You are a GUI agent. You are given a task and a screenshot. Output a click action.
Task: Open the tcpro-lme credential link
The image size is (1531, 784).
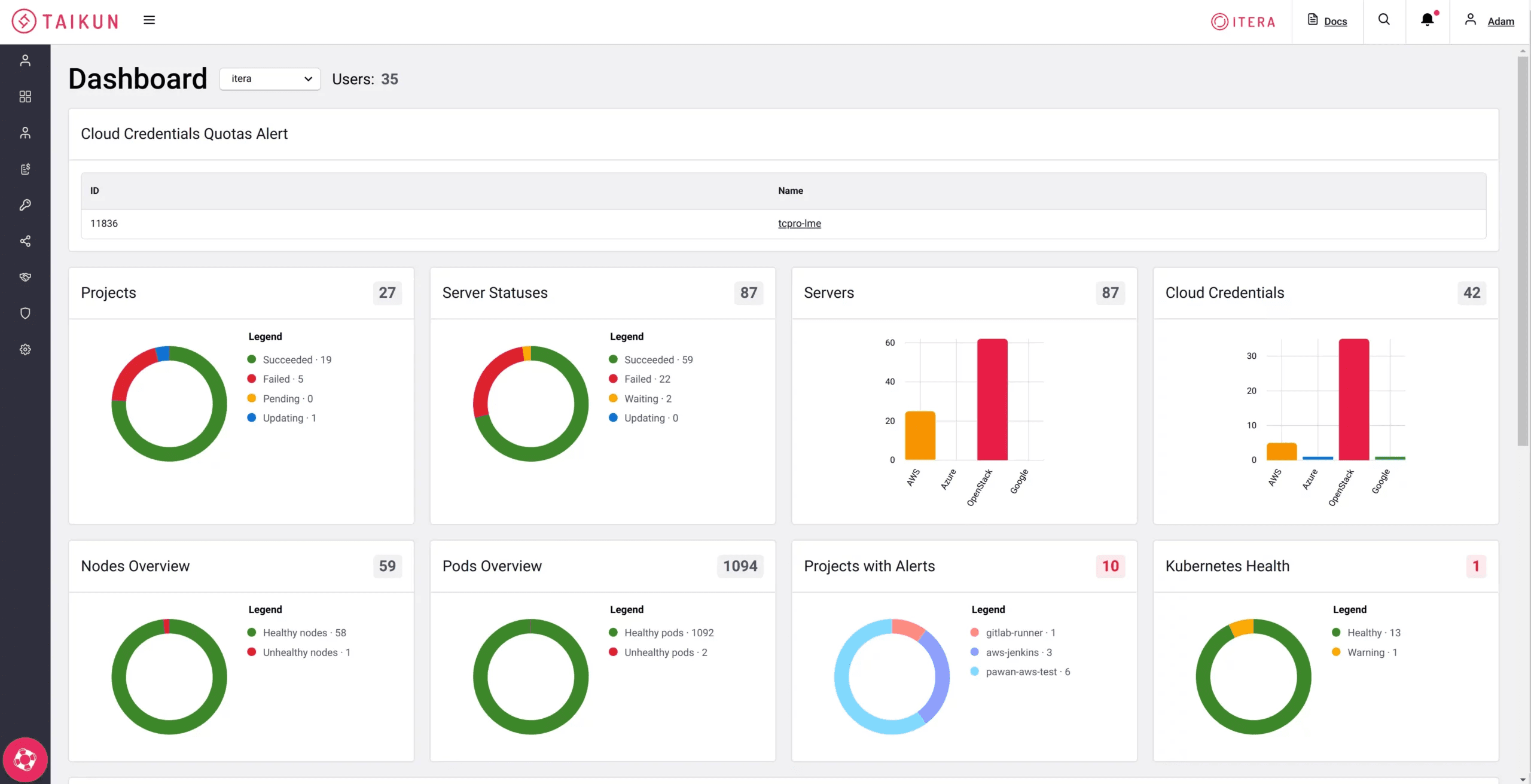point(799,224)
